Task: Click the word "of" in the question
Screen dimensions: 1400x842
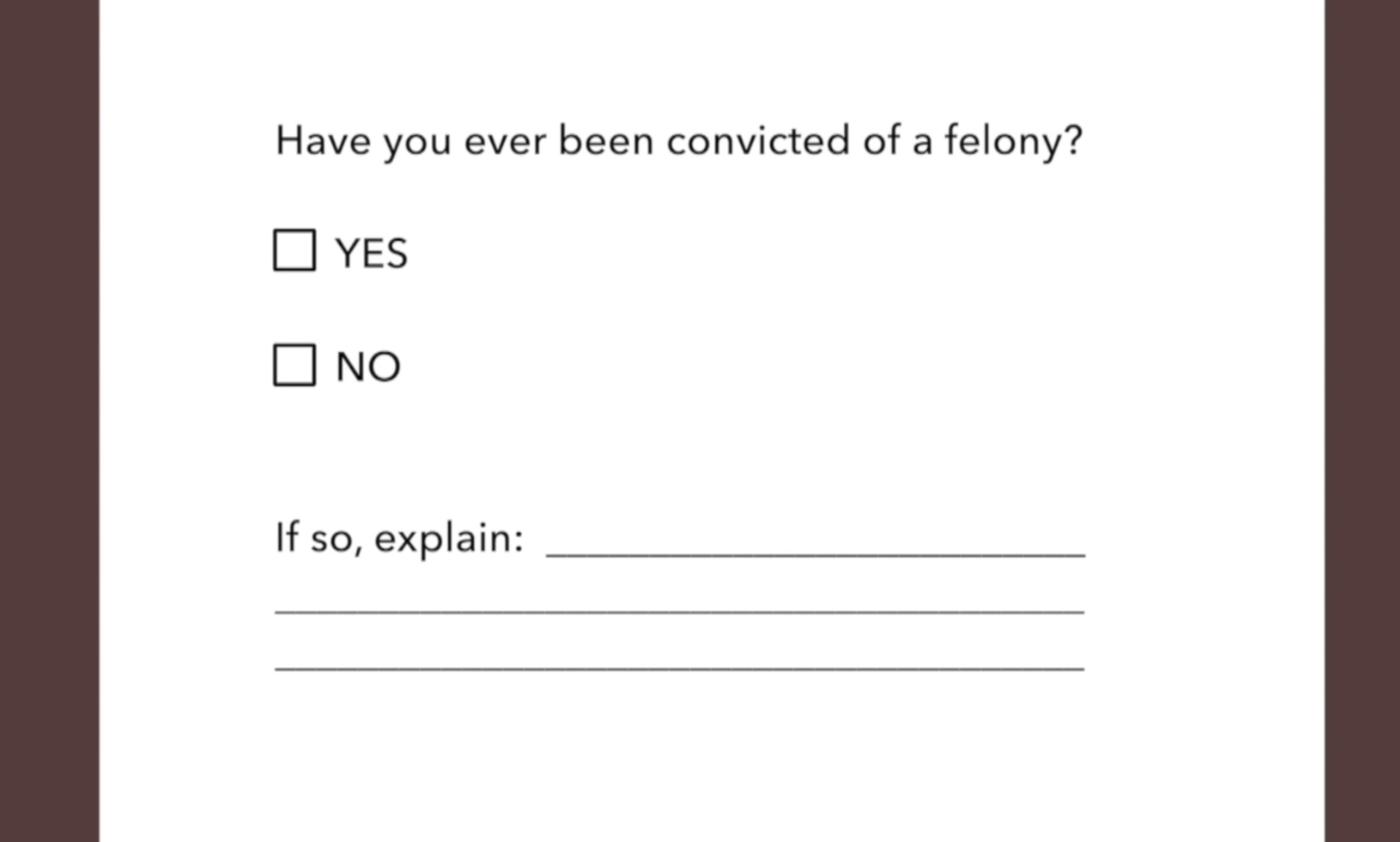Action: (x=882, y=140)
